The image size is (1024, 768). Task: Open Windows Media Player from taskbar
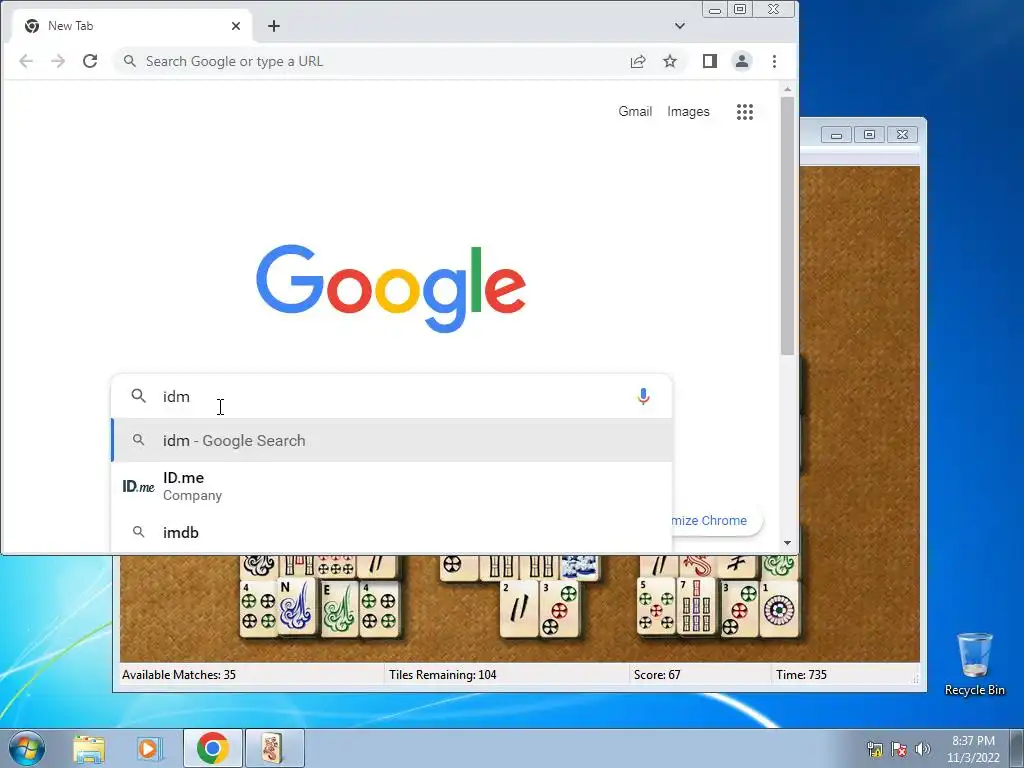click(x=149, y=748)
